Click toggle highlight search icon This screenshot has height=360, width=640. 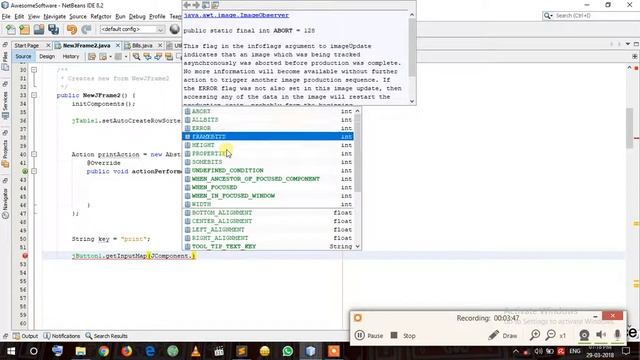point(169,56)
